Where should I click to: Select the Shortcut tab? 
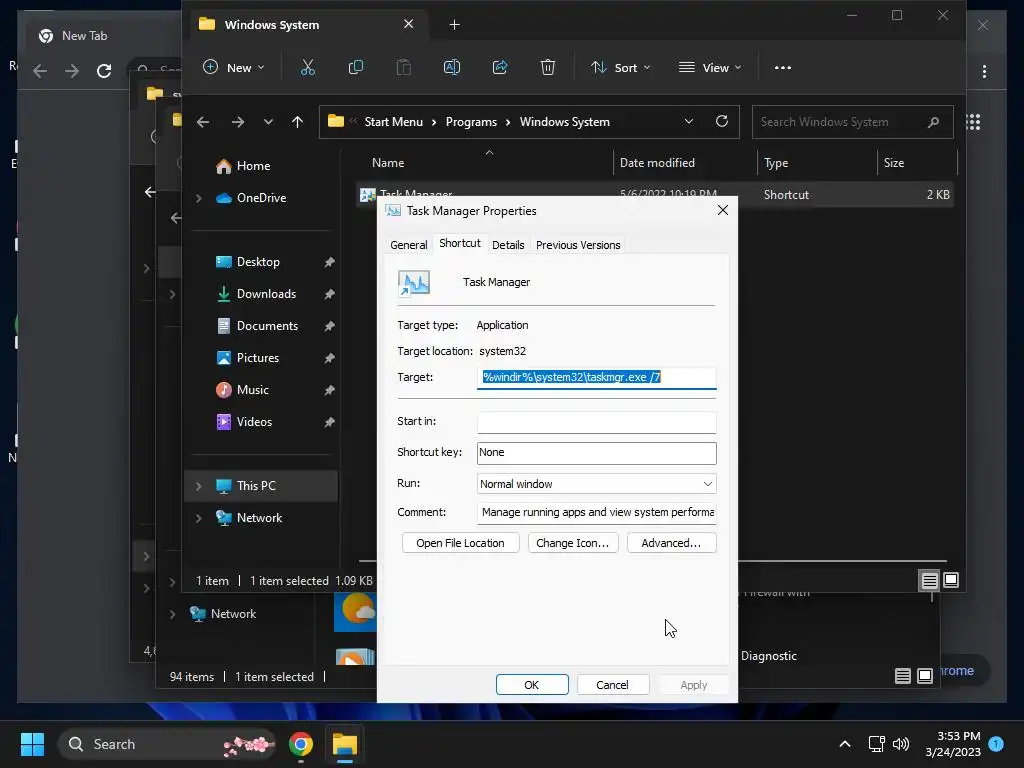pyautogui.click(x=460, y=243)
